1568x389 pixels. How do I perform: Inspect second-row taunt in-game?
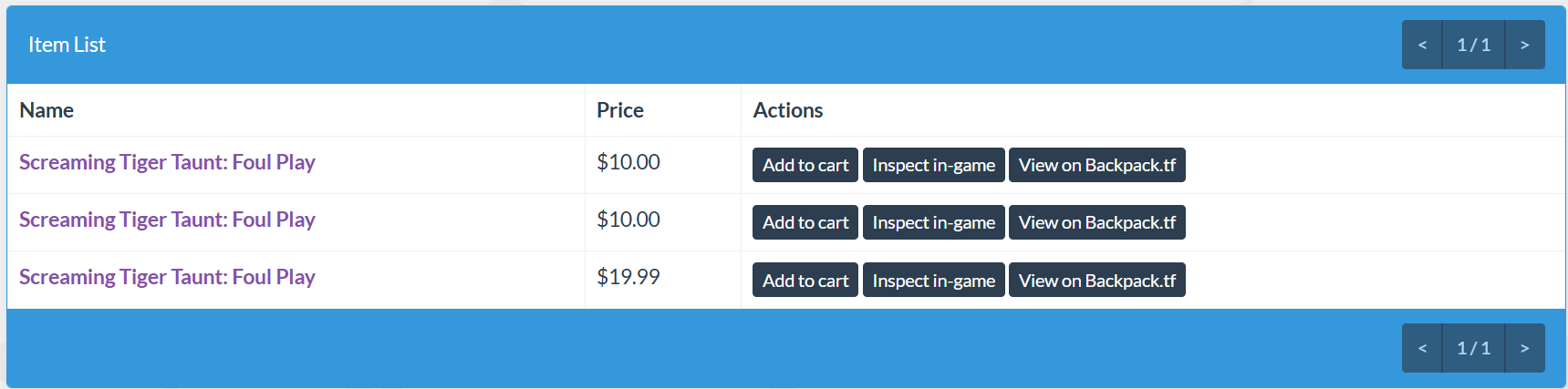coord(934,222)
